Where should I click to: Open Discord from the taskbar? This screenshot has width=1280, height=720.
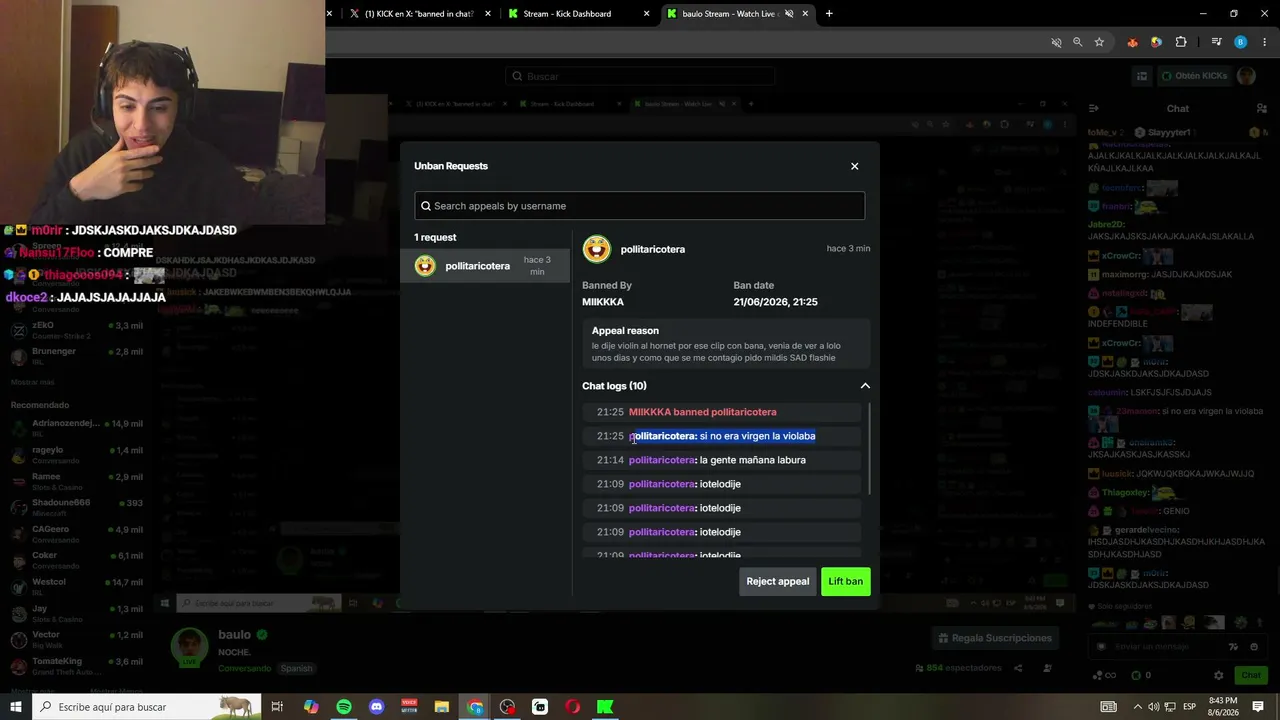[x=376, y=707]
